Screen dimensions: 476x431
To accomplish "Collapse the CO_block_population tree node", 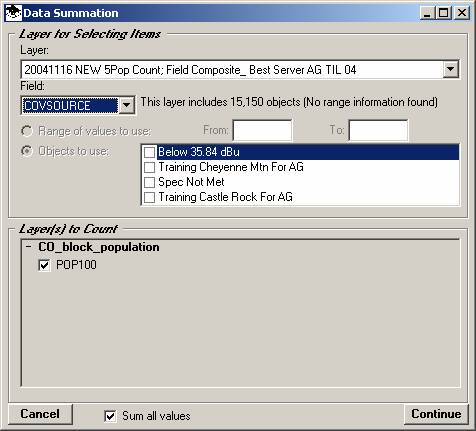I will pos(29,247).
